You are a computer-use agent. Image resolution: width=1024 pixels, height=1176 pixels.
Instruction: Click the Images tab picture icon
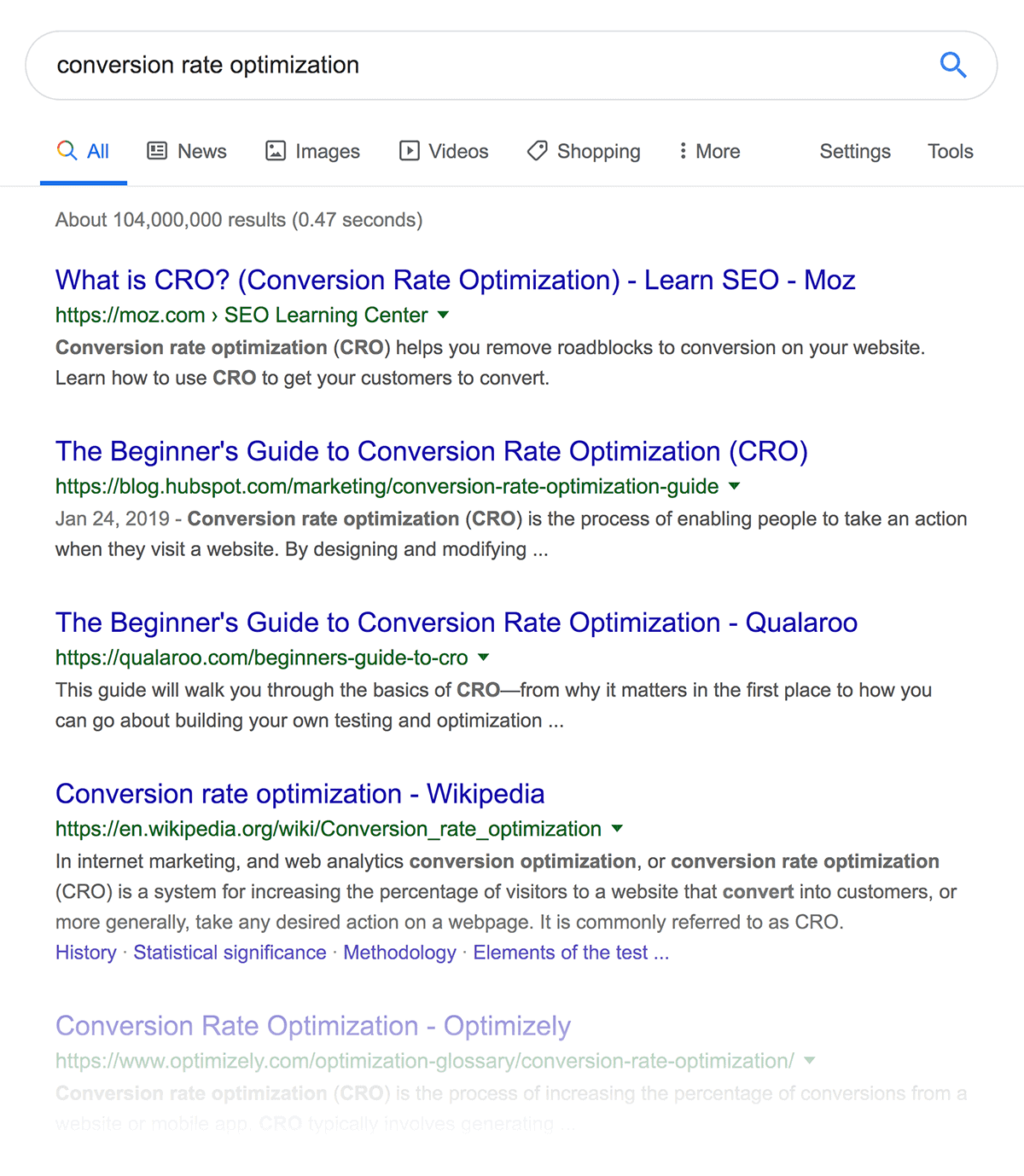(x=275, y=151)
